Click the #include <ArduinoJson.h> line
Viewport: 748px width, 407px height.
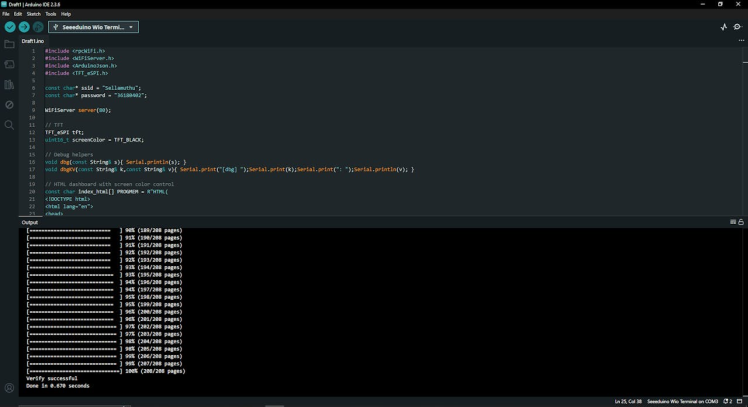coord(81,66)
